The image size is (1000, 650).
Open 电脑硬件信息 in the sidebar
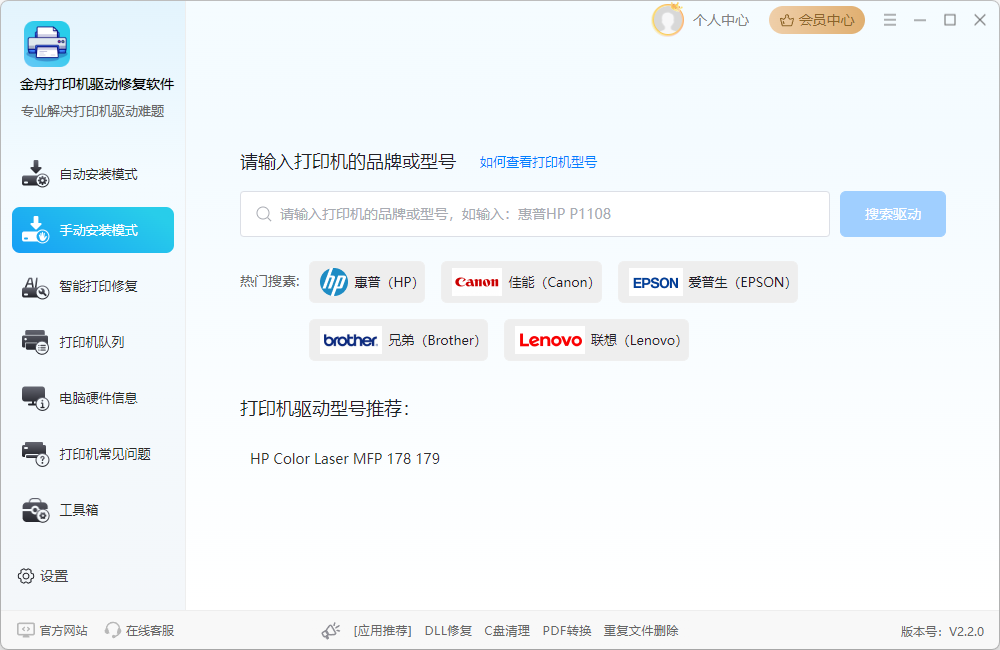[x=93, y=398]
